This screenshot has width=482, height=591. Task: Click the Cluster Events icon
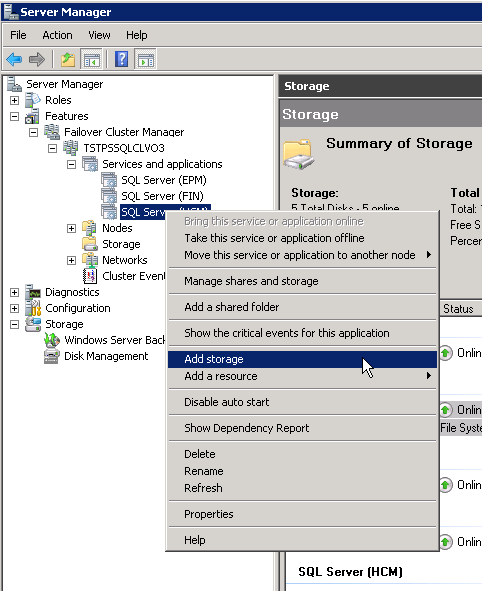point(90,276)
